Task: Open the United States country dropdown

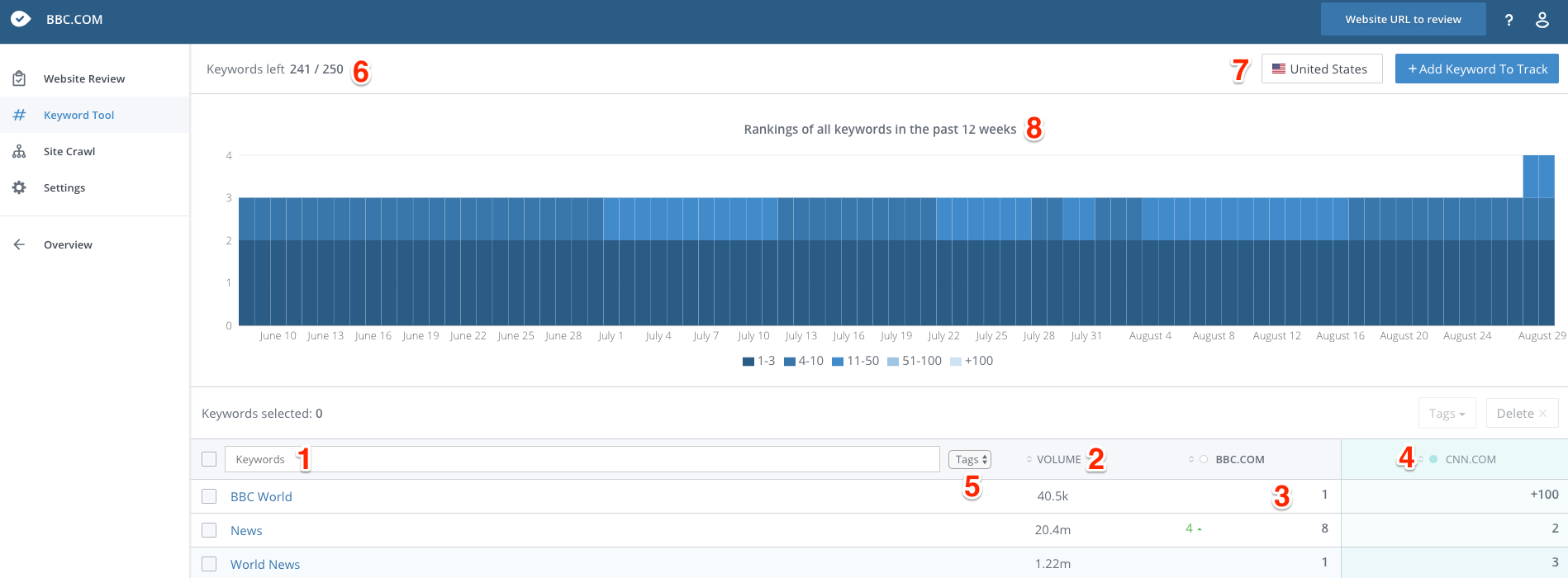Action: tap(1322, 69)
